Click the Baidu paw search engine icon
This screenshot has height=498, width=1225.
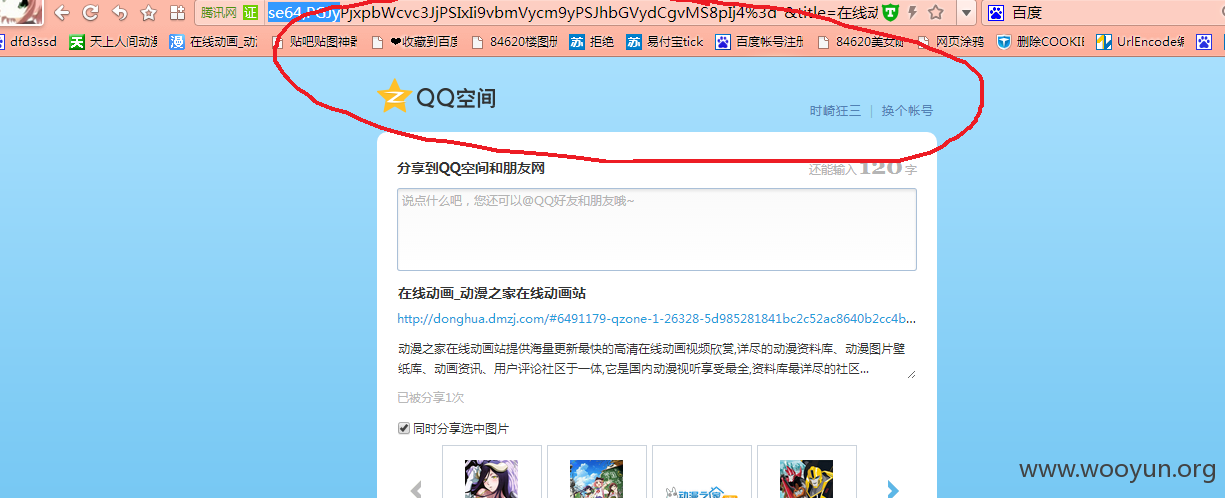[x=996, y=13]
